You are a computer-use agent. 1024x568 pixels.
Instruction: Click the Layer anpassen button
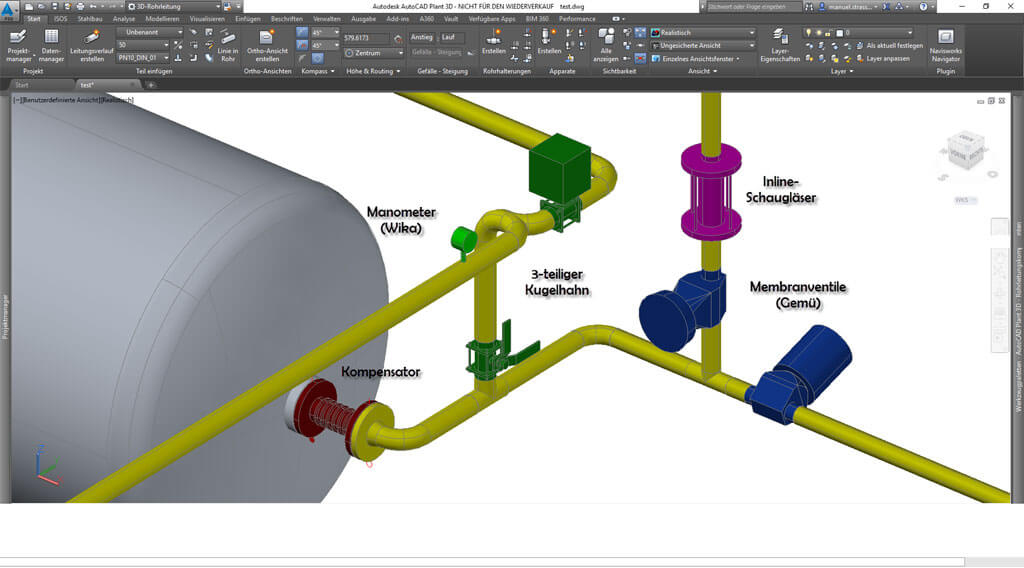(x=887, y=58)
